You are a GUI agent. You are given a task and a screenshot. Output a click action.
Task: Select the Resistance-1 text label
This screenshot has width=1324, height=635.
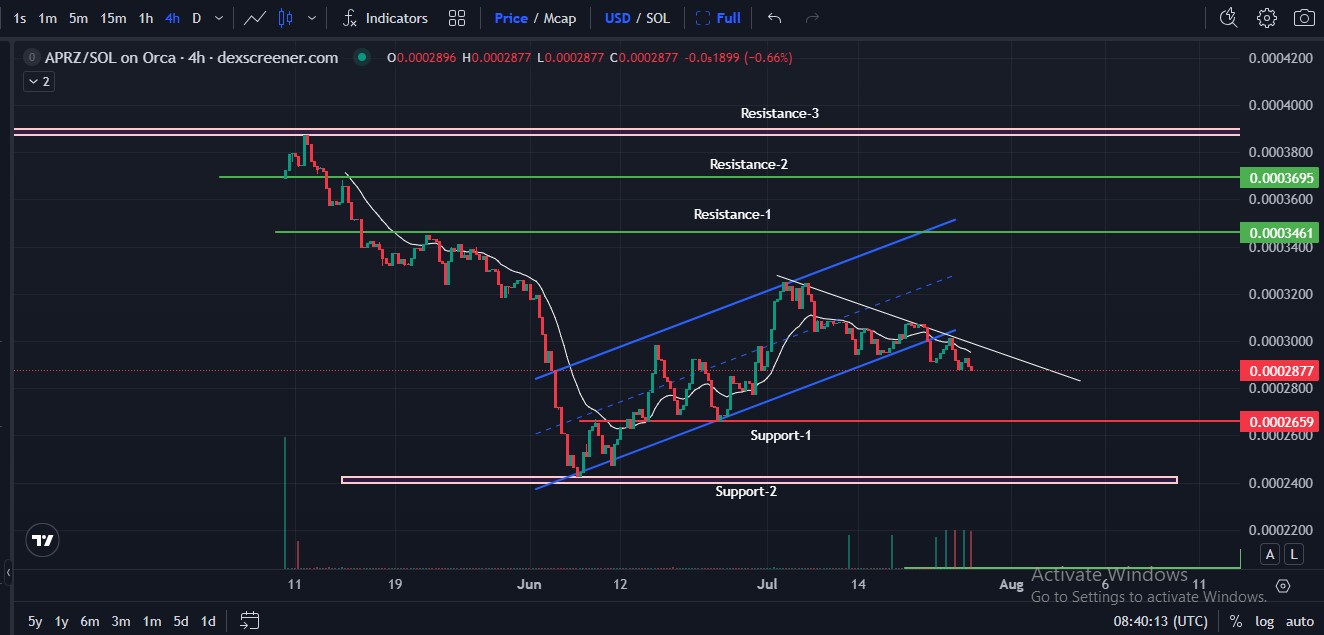click(x=733, y=215)
